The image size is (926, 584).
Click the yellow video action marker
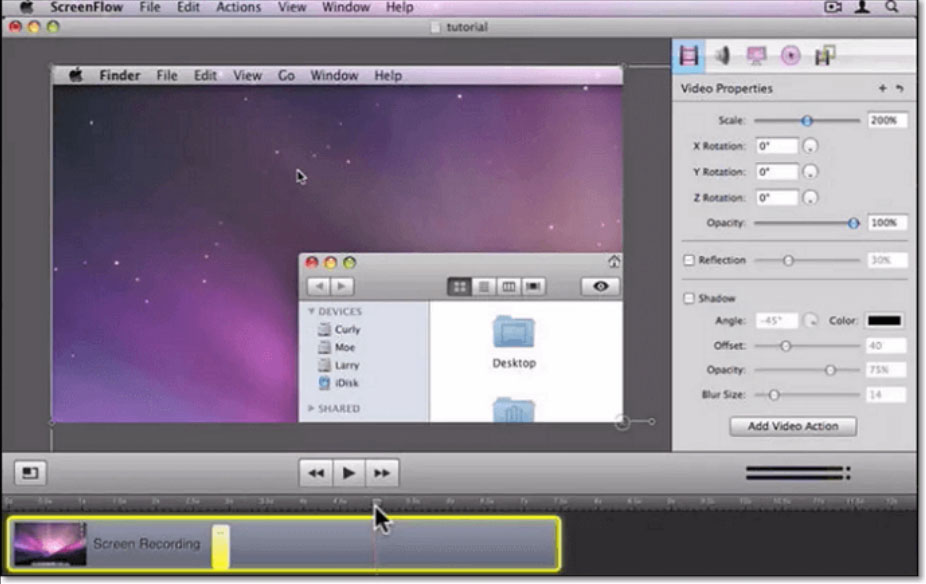[x=221, y=546]
